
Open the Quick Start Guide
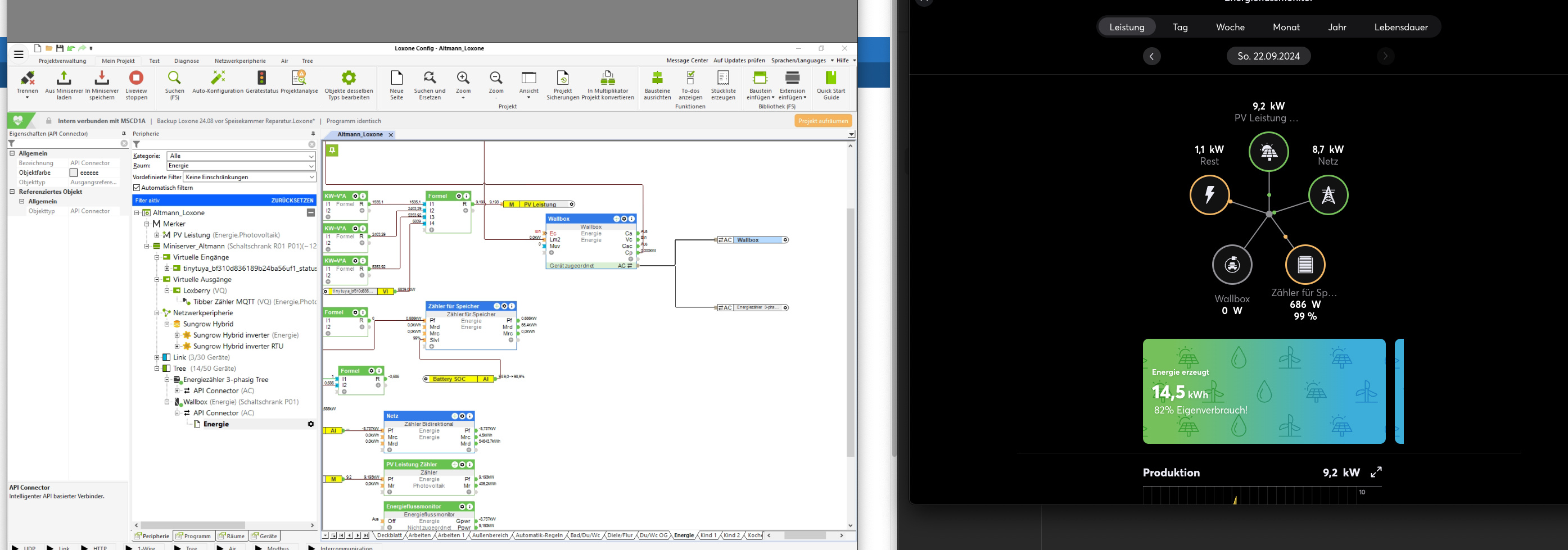831,78
